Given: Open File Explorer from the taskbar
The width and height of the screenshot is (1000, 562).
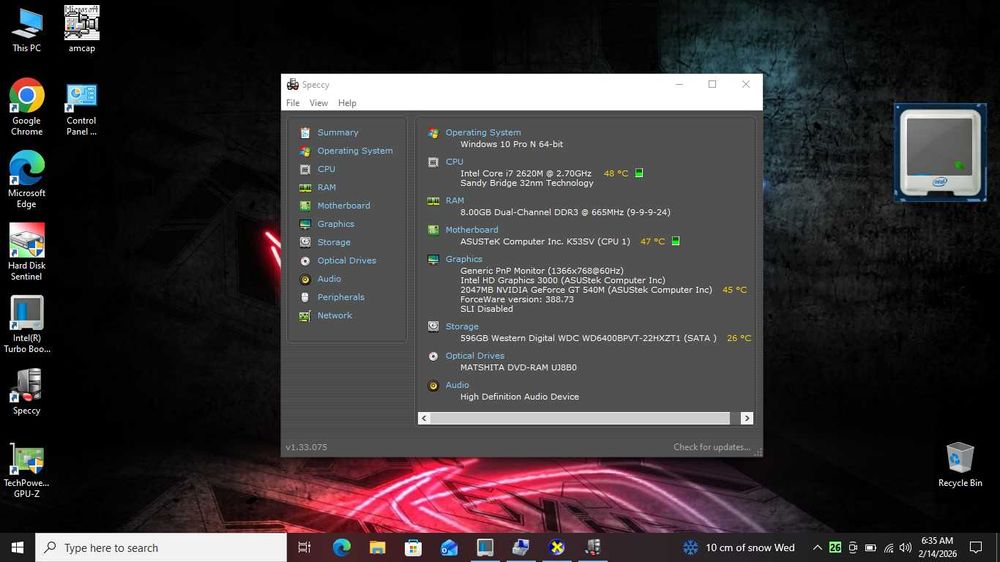Looking at the screenshot, I should [x=378, y=547].
